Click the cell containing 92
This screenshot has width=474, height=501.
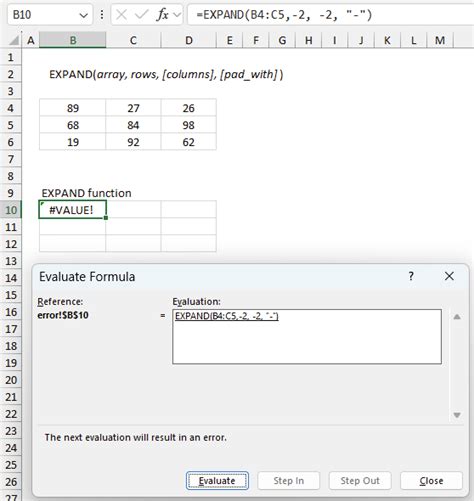(x=133, y=142)
